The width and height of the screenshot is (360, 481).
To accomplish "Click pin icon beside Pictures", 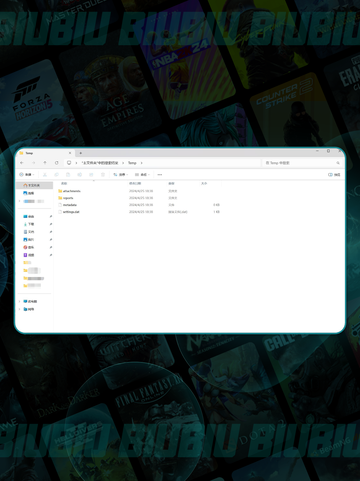I will tap(51, 239).
